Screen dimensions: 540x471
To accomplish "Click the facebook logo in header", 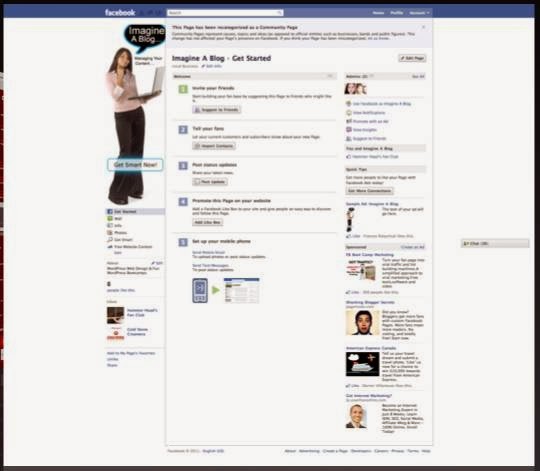I will pyautogui.click(x=120, y=13).
